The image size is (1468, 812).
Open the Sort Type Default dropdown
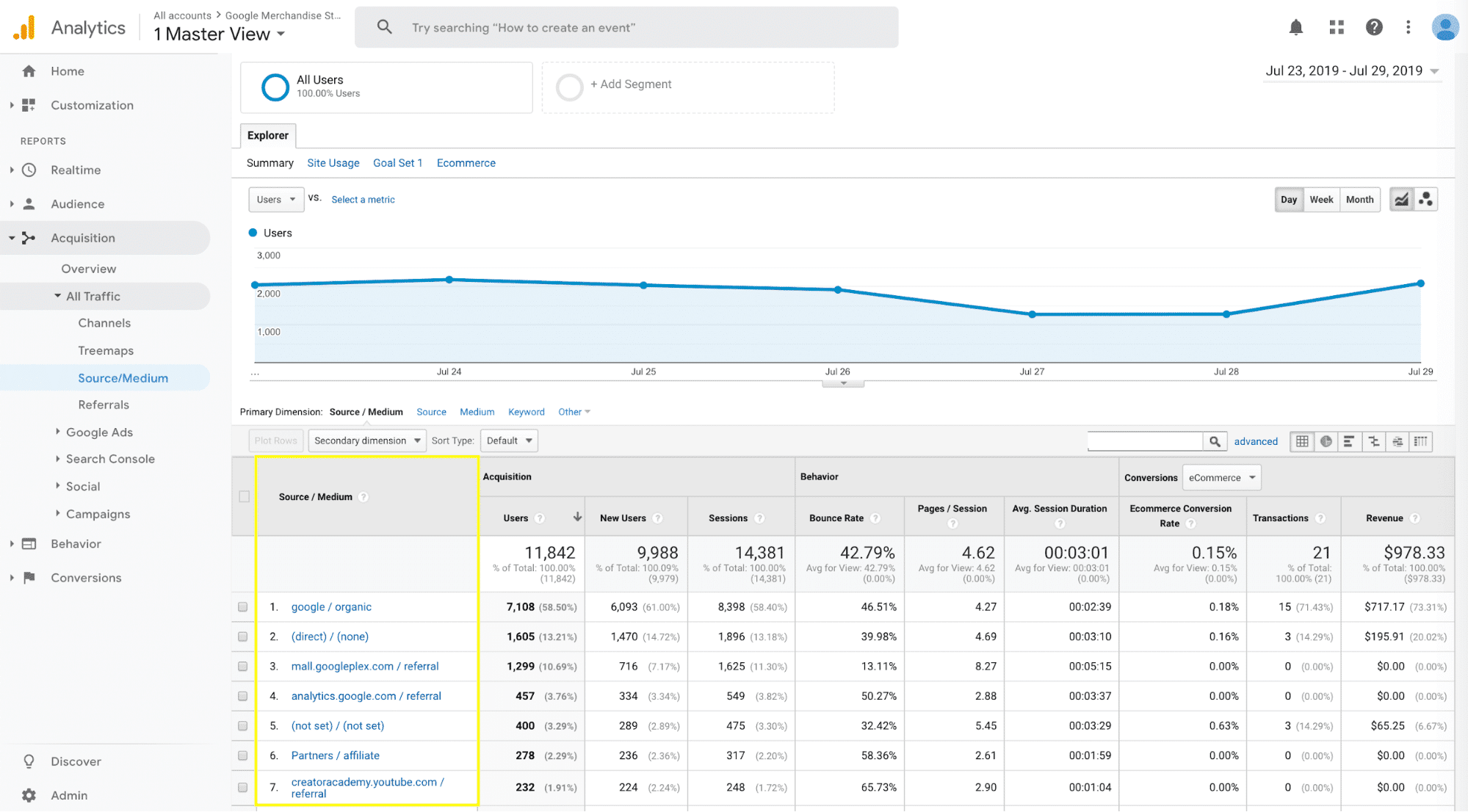(x=509, y=441)
